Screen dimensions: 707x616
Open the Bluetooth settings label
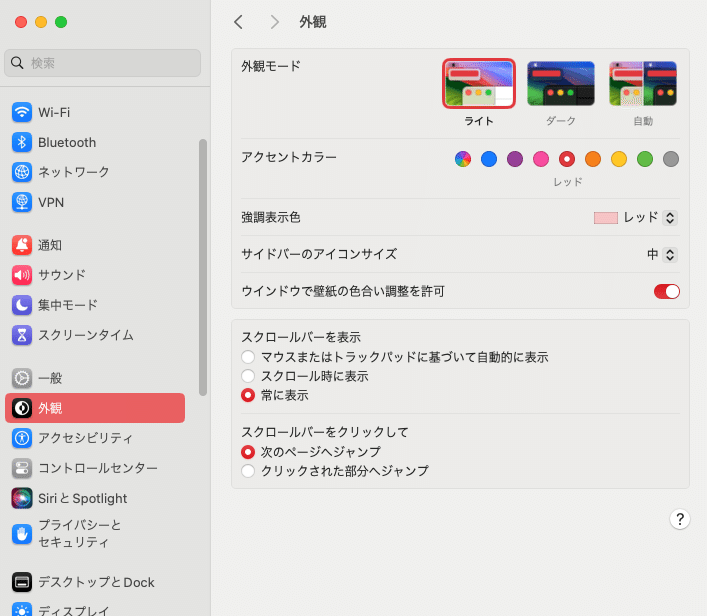pos(67,143)
